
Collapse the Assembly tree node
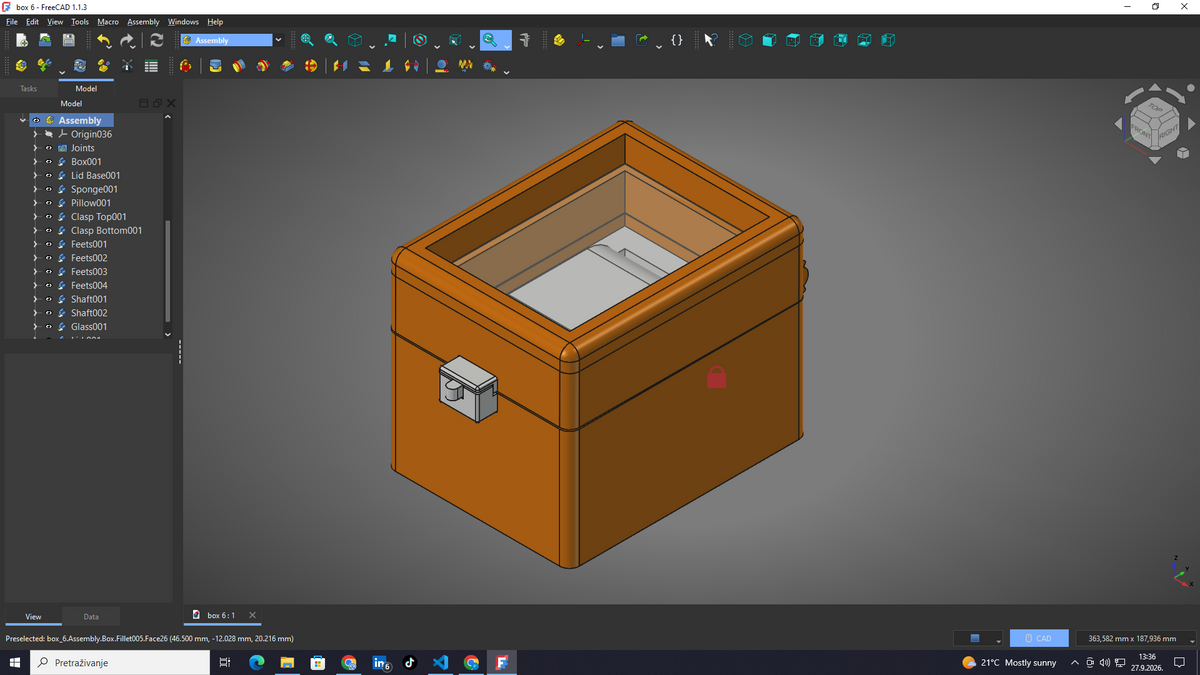[22, 120]
